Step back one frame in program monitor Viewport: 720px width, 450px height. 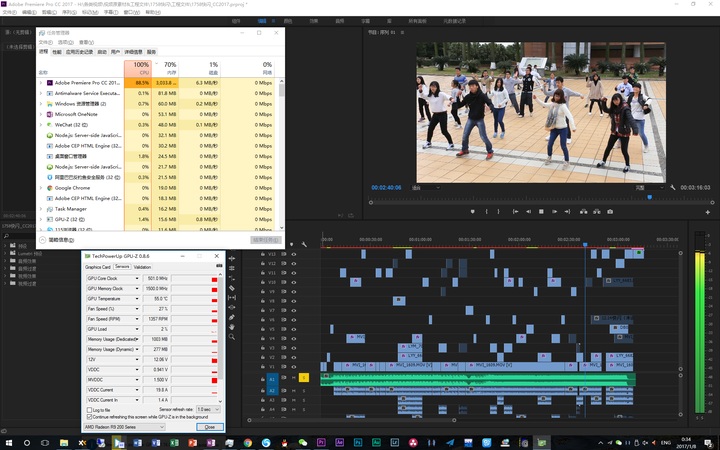click(x=529, y=212)
